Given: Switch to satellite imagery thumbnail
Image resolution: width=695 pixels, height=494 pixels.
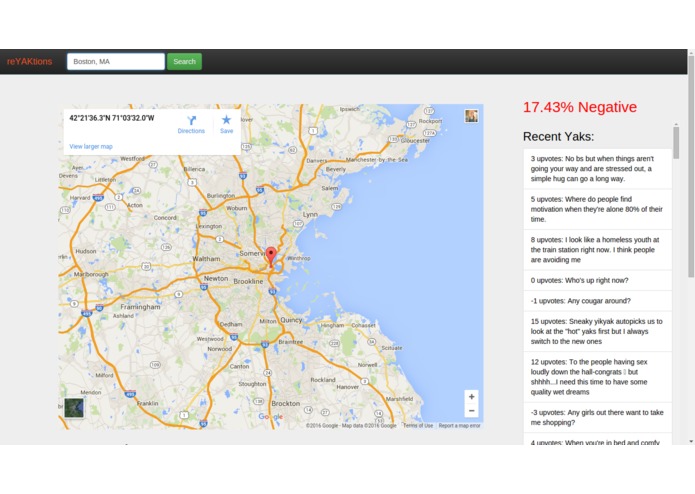Looking at the screenshot, I should 74,408.
